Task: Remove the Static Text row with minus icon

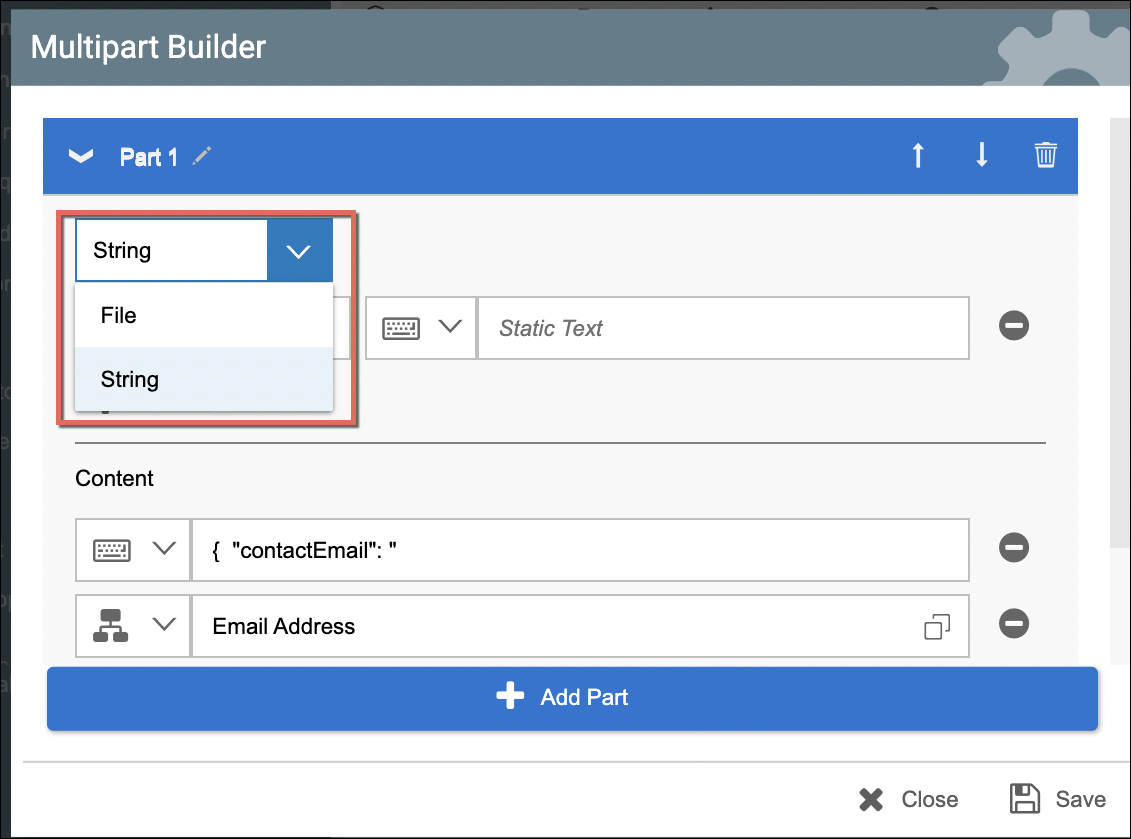Action: [x=1014, y=326]
